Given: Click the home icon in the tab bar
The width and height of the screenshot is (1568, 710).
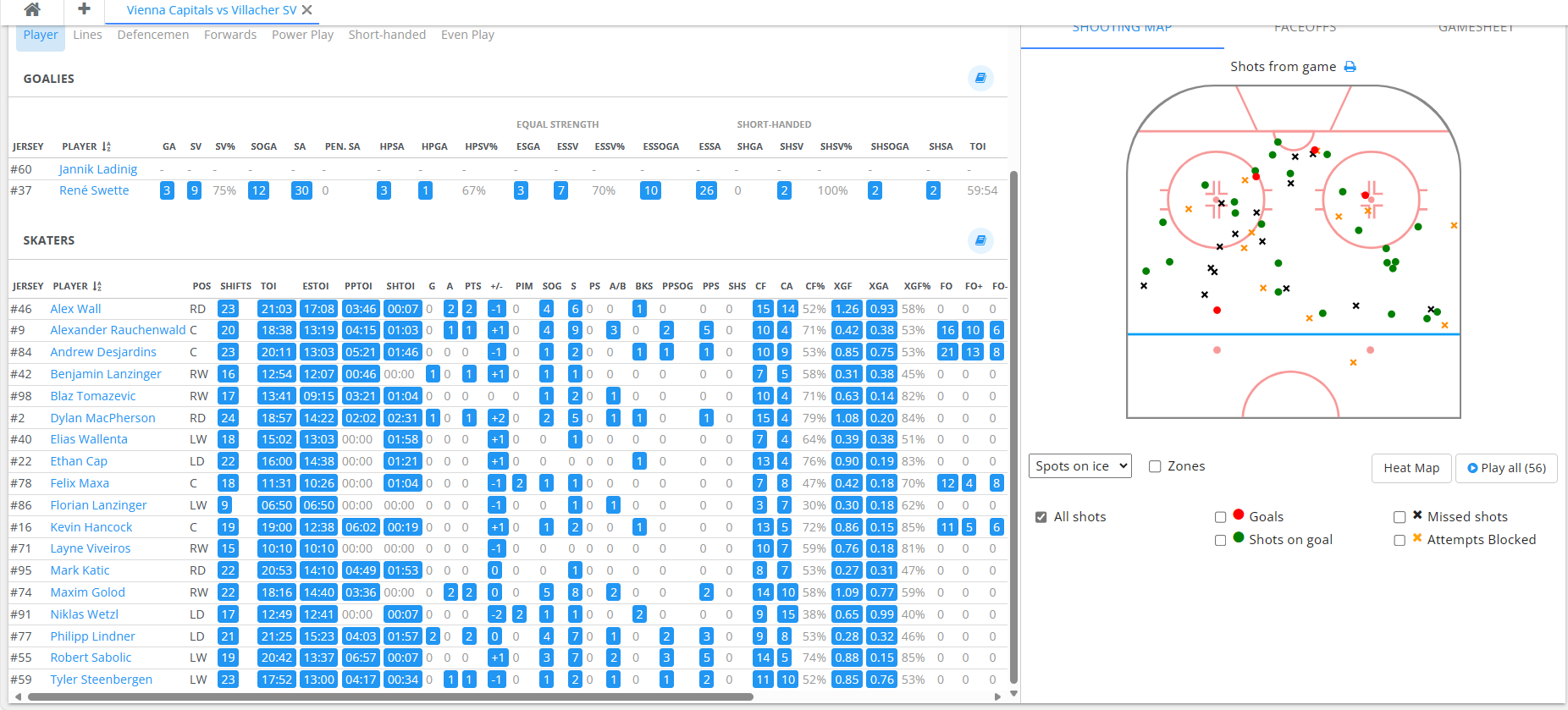Looking at the screenshot, I should click(x=32, y=10).
